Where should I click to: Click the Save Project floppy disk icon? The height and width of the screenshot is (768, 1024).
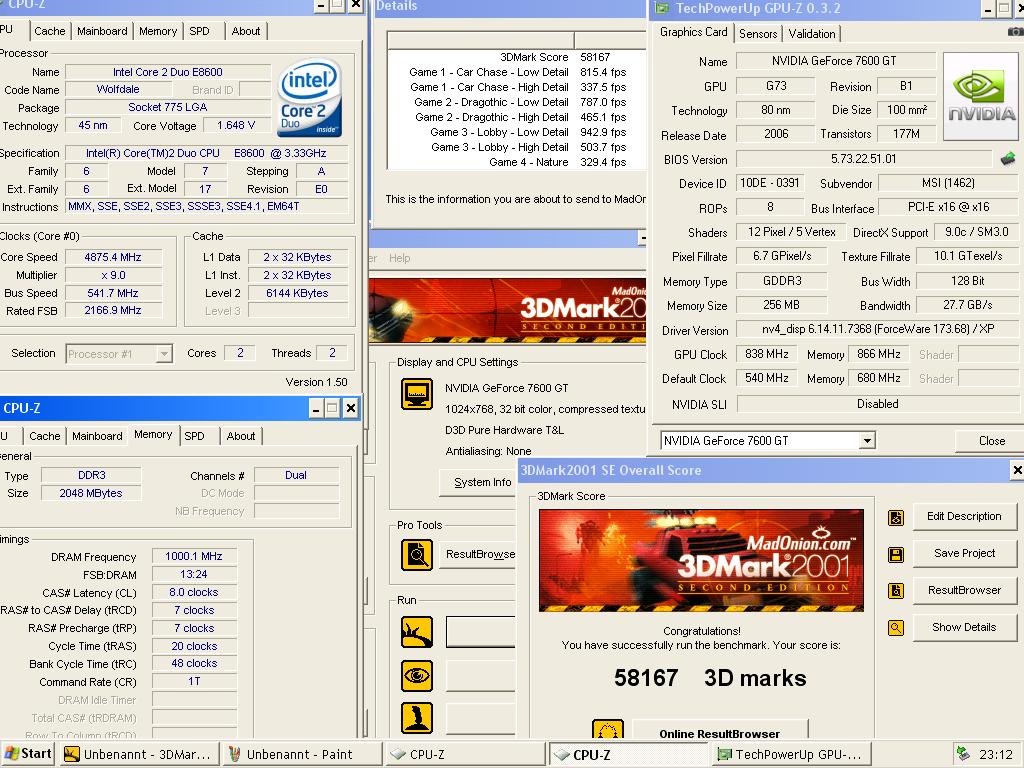pyautogui.click(x=896, y=555)
